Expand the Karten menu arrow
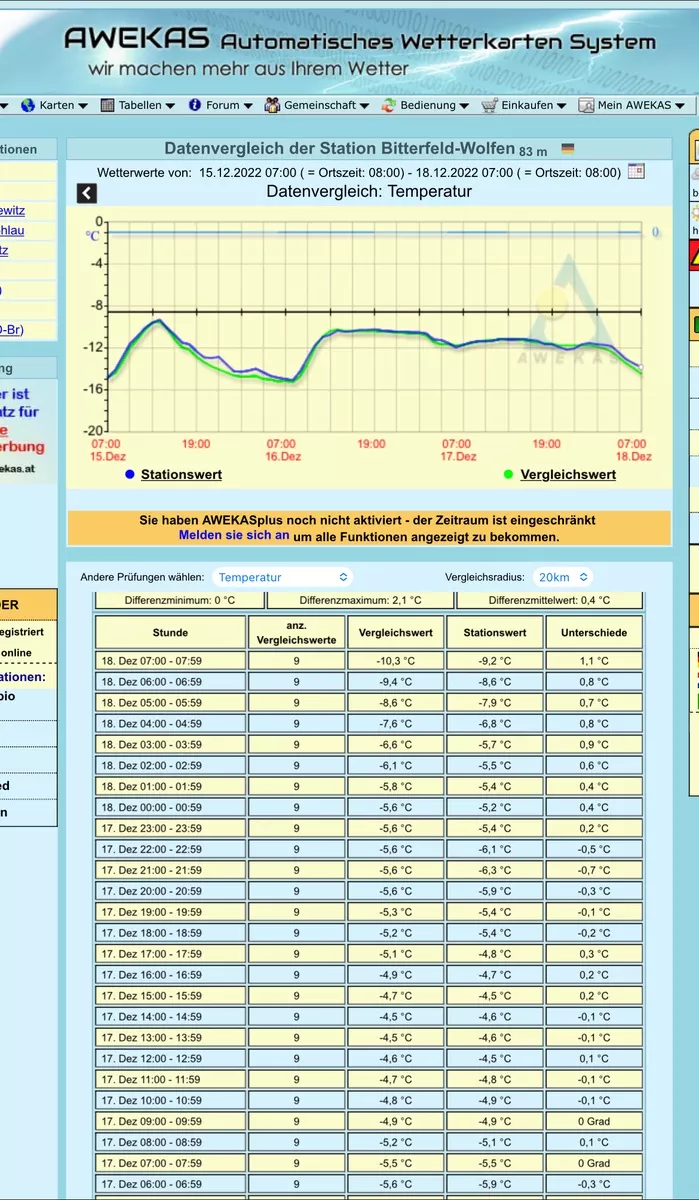Image resolution: width=699 pixels, height=1200 pixels. pos(82,106)
